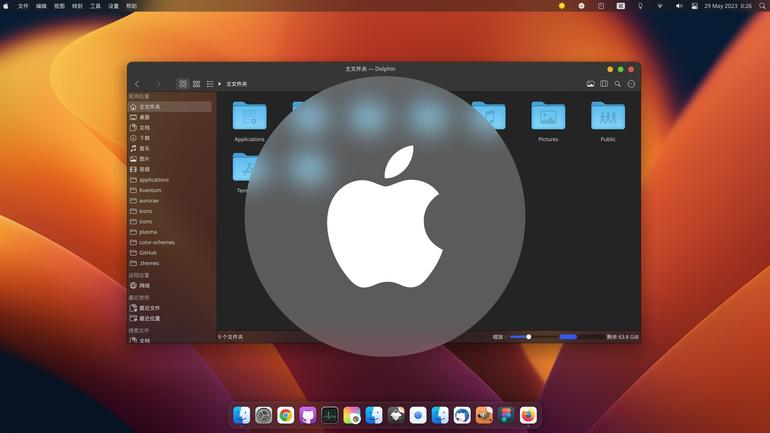
Task: Switch Dolphin to compact view mode
Action: click(196, 84)
